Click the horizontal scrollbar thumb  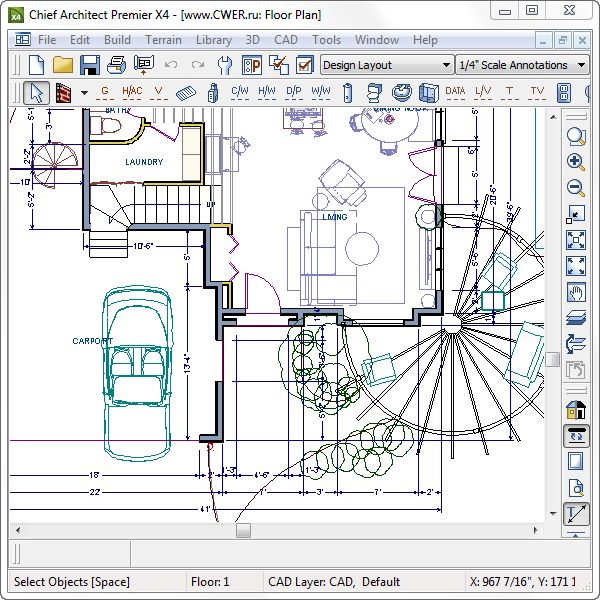(x=243, y=531)
